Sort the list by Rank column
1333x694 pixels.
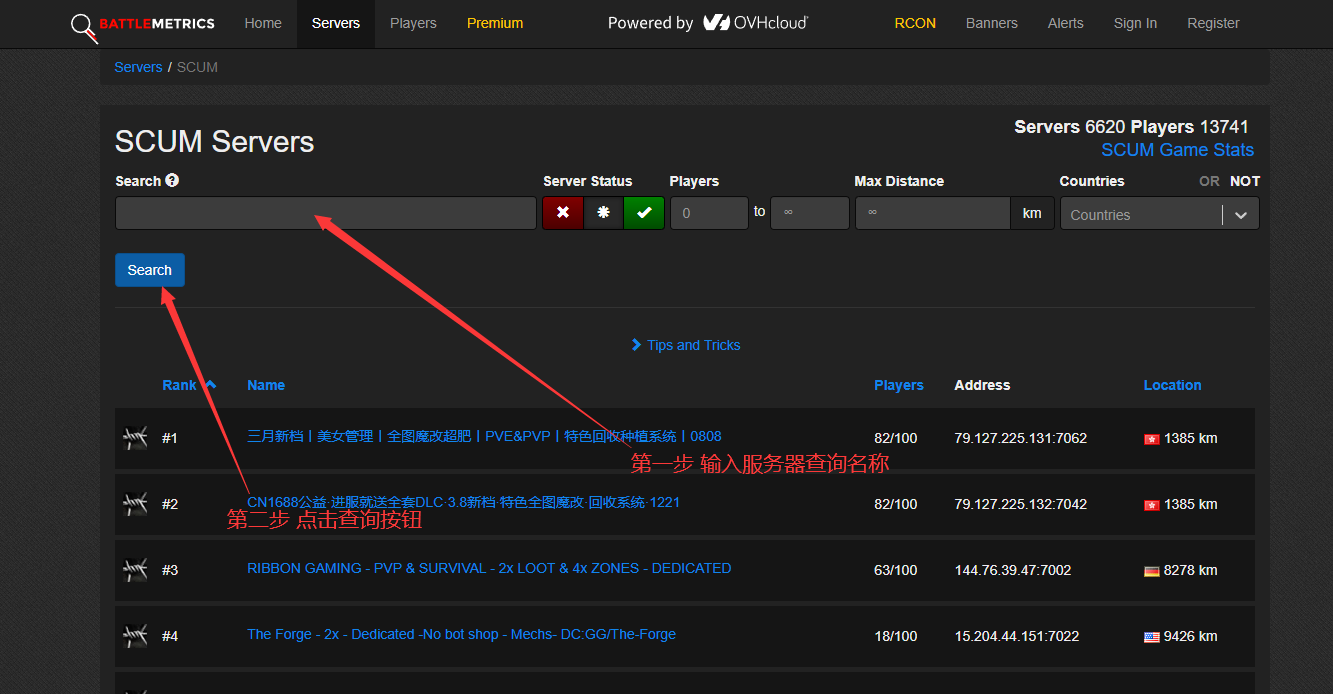pos(180,385)
